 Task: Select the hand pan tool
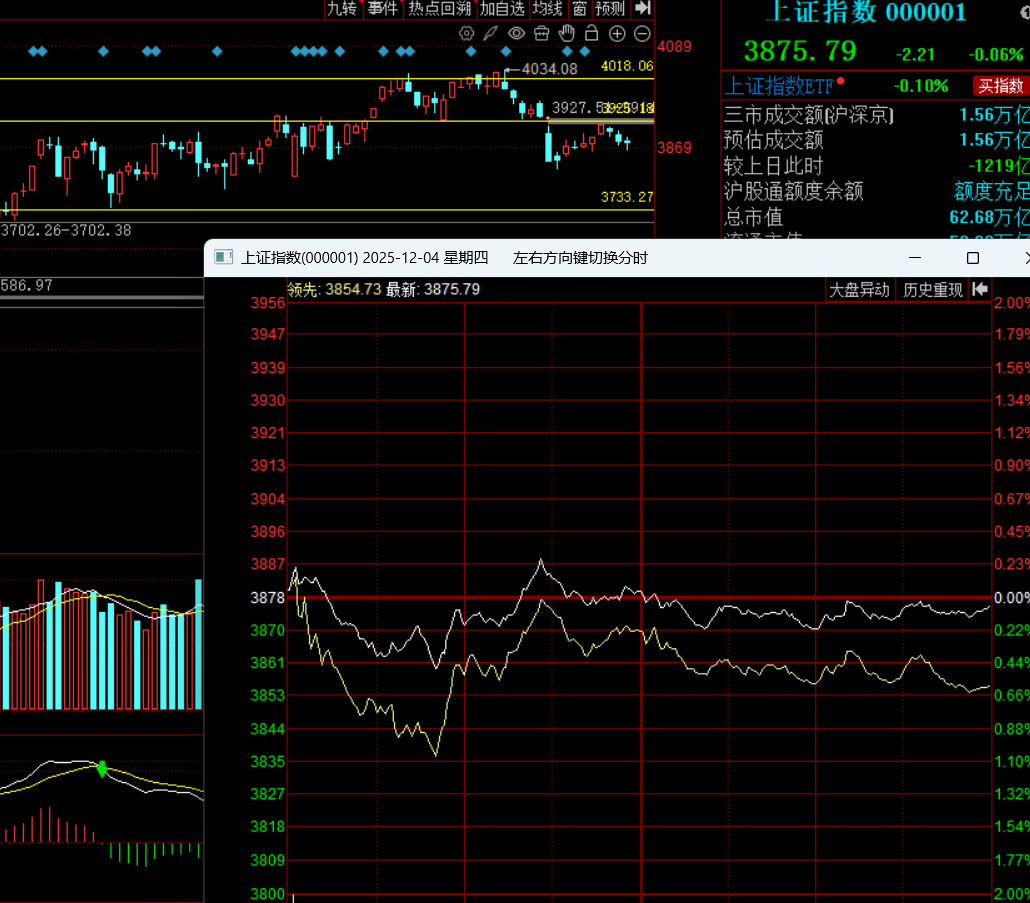pos(567,33)
